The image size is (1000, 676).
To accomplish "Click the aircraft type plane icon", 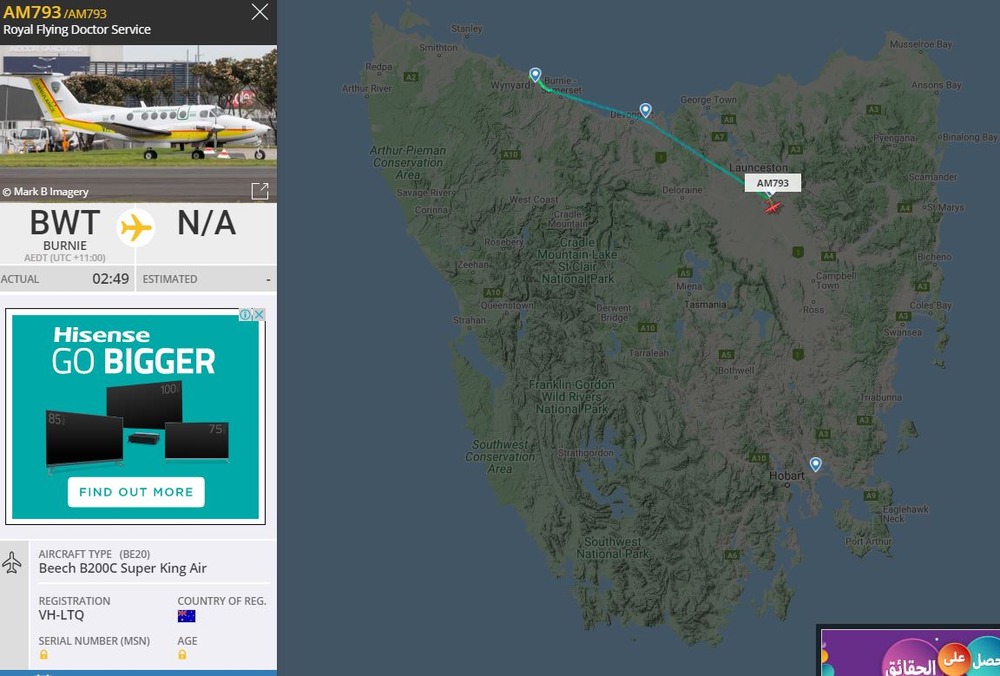I will click(12, 562).
